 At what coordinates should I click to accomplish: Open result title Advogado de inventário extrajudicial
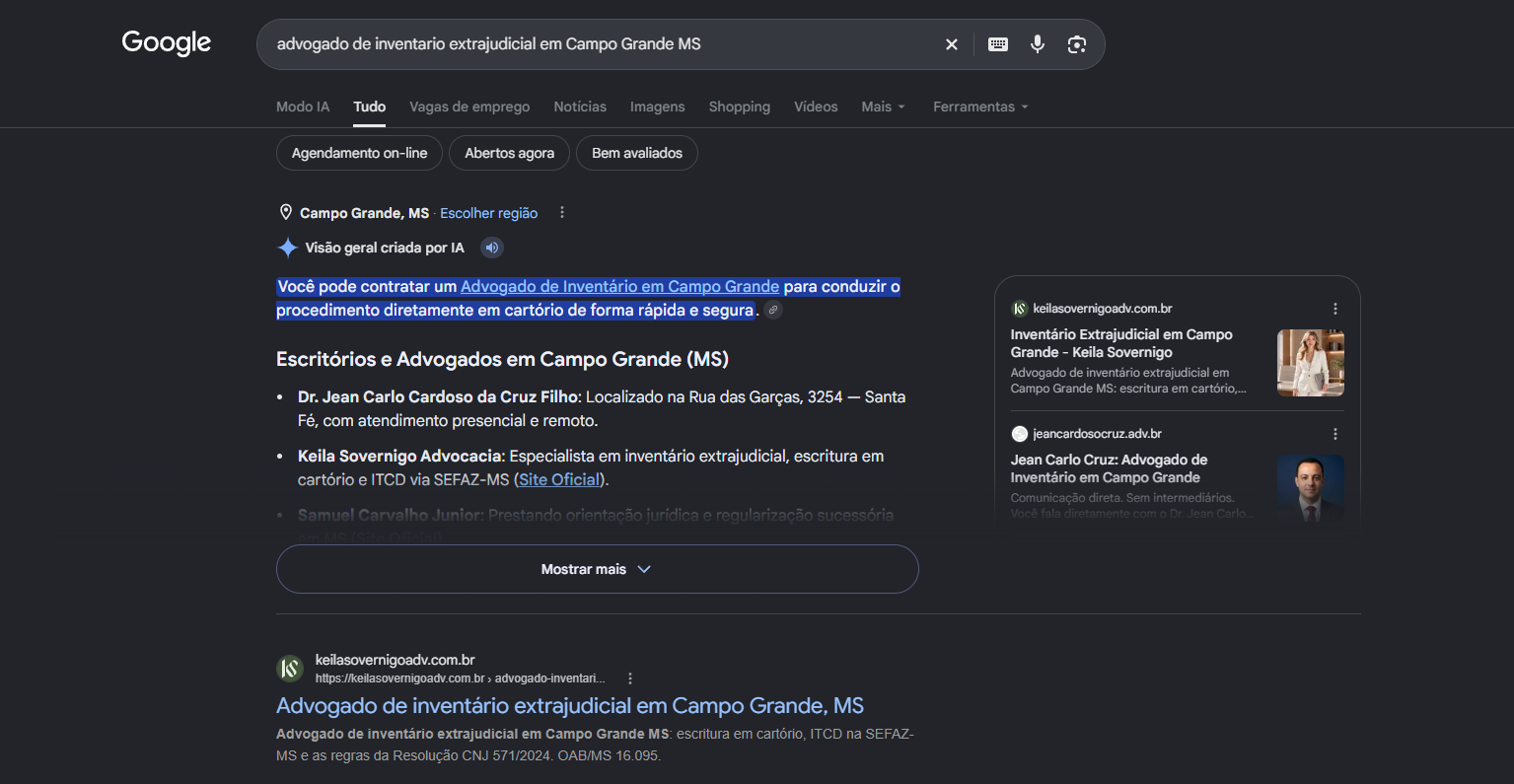click(570, 706)
